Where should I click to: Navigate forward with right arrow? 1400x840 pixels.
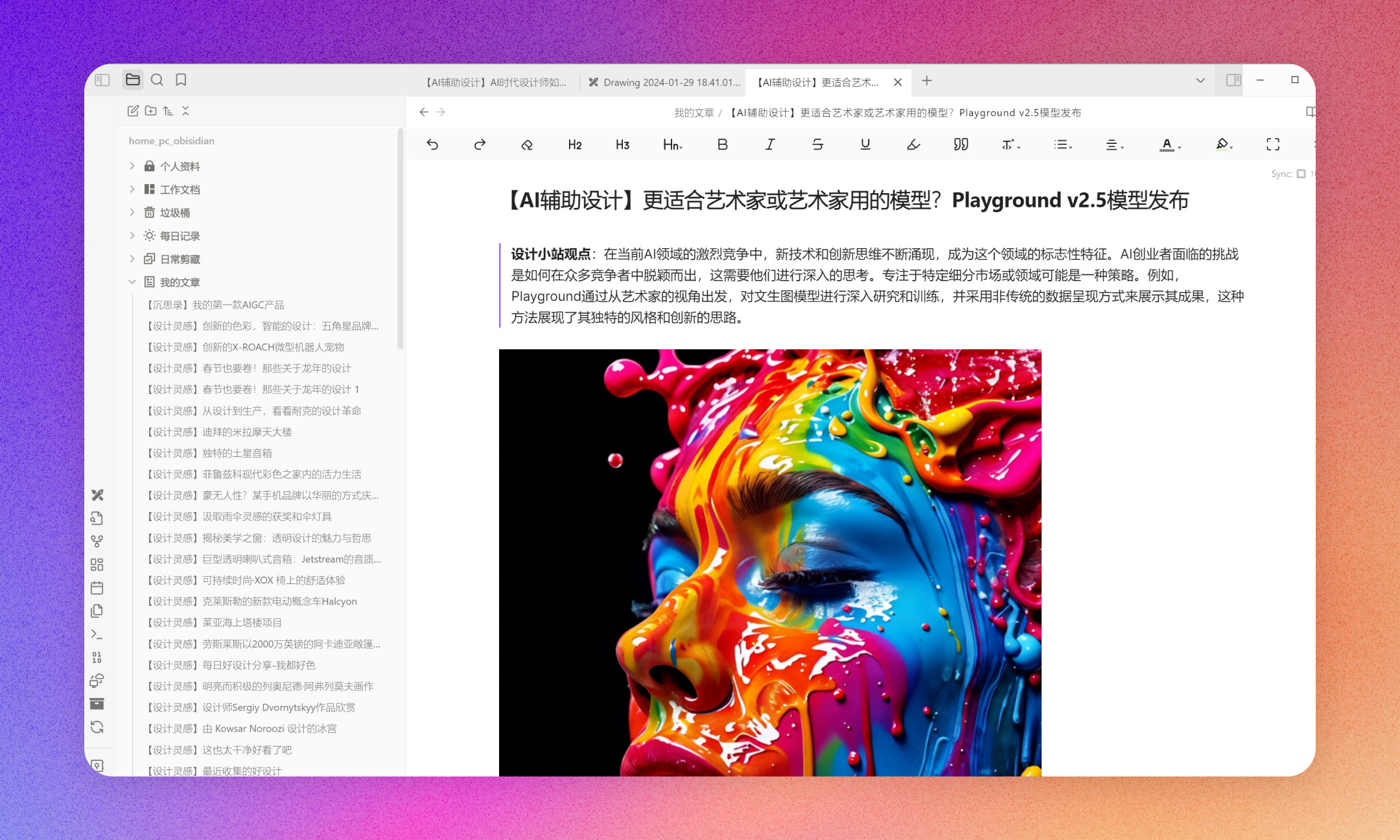(441, 112)
